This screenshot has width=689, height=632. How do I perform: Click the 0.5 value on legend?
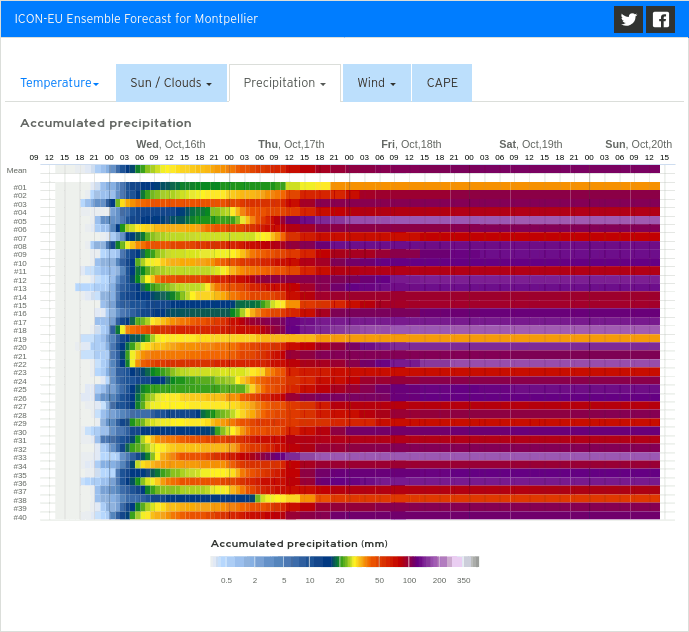click(x=226, y=580)
